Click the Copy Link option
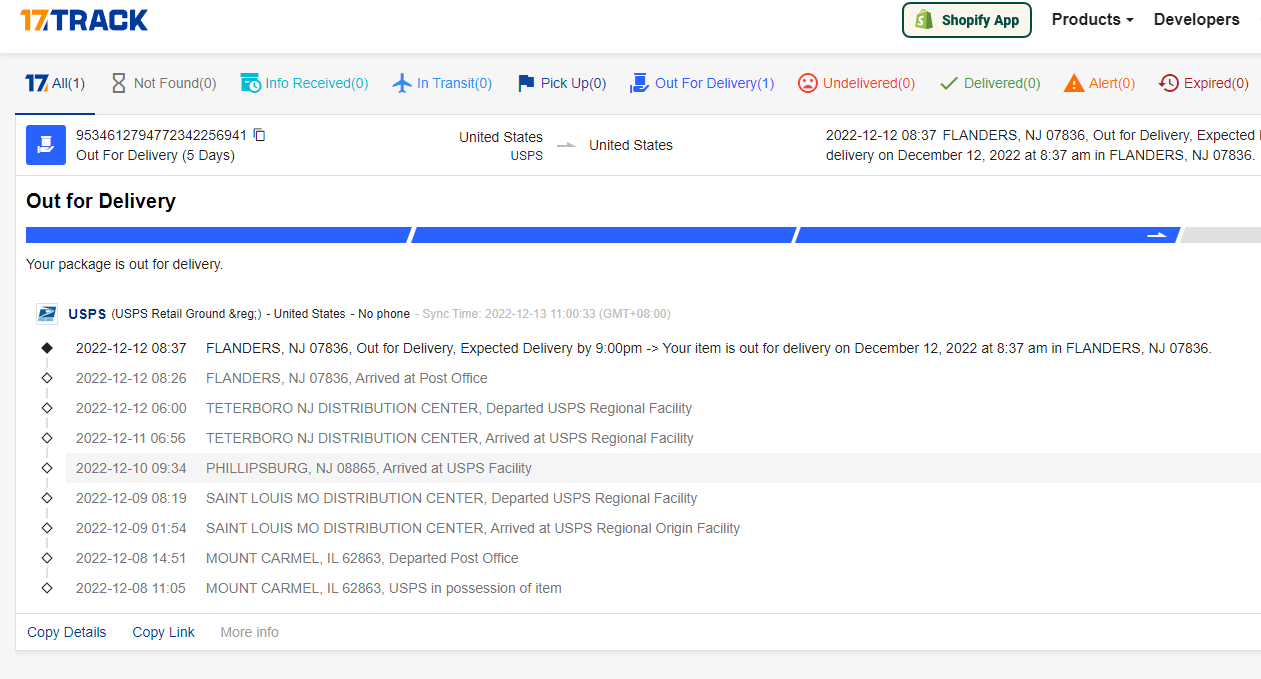 (x=163, y=632)
